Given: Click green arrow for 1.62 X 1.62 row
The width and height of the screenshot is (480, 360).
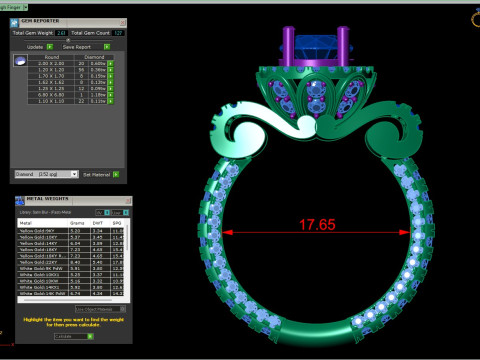Looking at the screenshot, I should click(x=111, y=82).
